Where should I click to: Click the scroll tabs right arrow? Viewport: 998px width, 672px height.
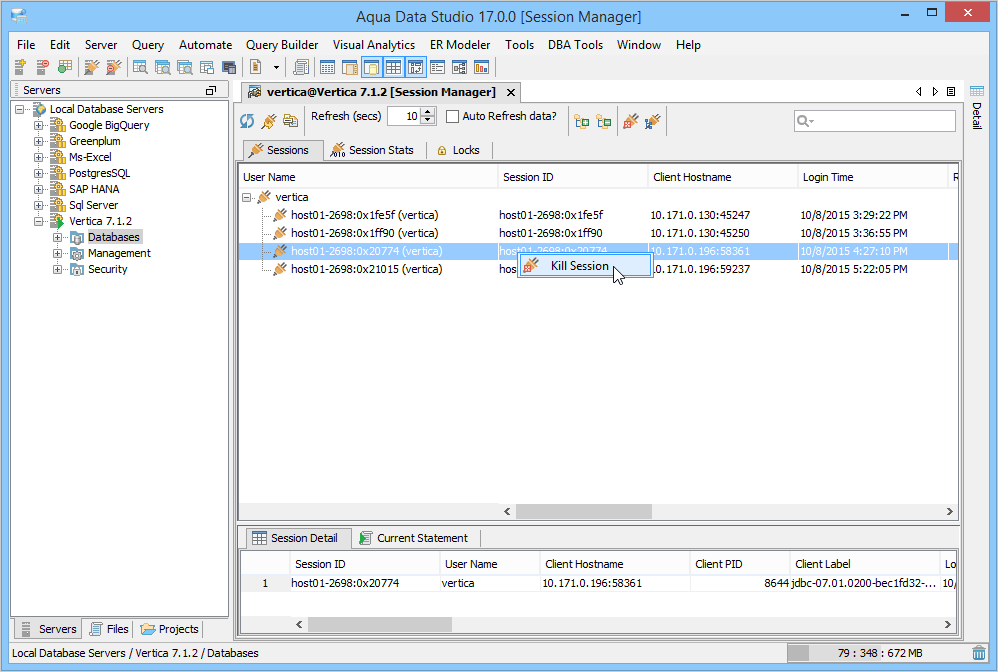(935, 92)
